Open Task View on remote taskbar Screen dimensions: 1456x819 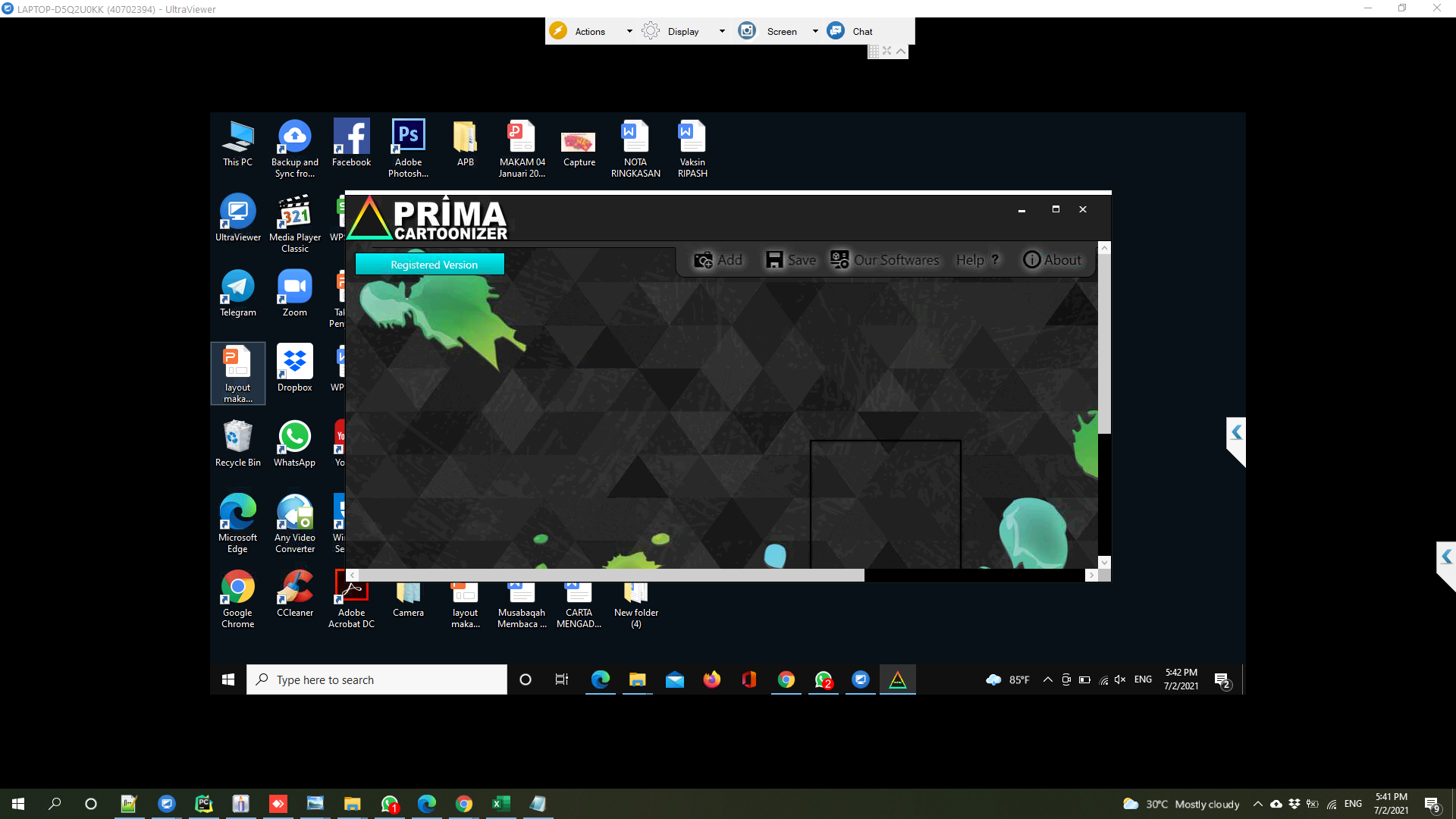pyautogui.click(x=562, y=679)
